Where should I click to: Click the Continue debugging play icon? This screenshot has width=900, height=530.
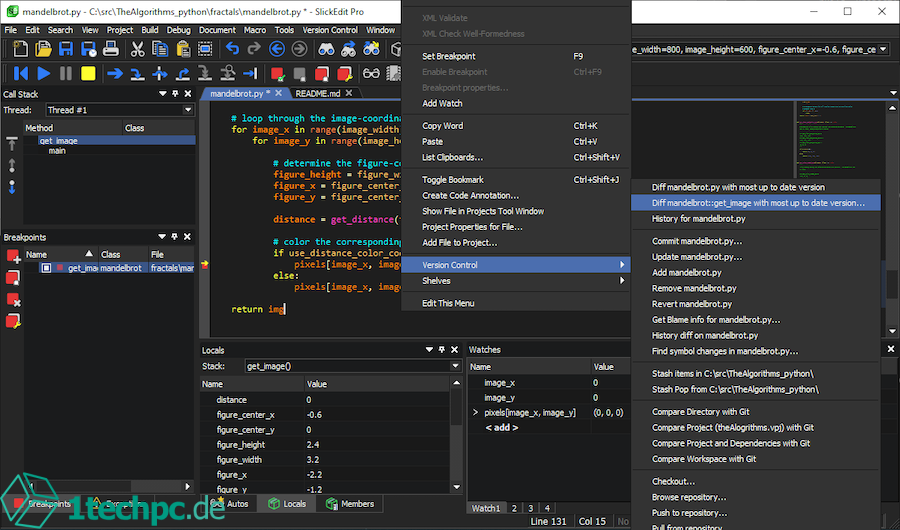coord(43,73)
